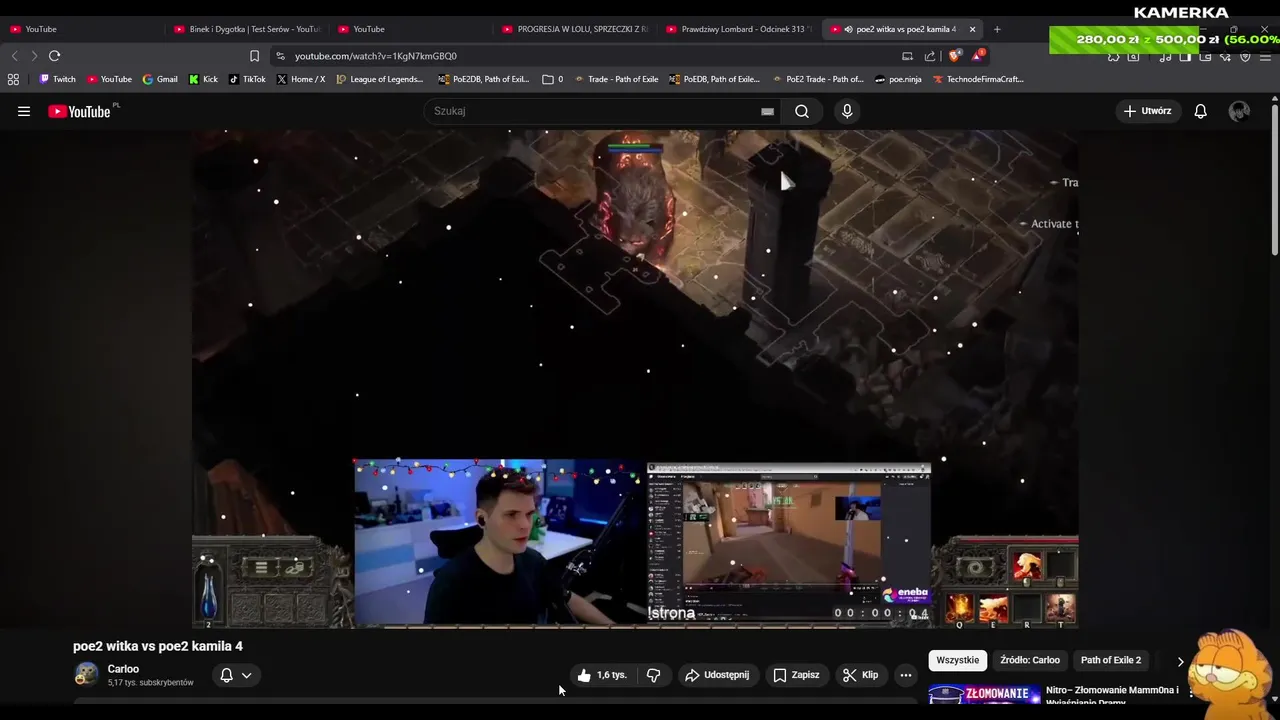Open YouTube notifications bell in header

click(1201, 111)
